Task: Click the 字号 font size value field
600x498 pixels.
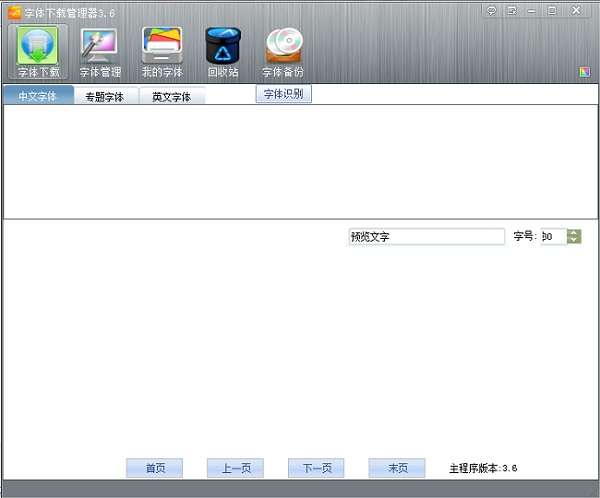Action: [554, 237]
